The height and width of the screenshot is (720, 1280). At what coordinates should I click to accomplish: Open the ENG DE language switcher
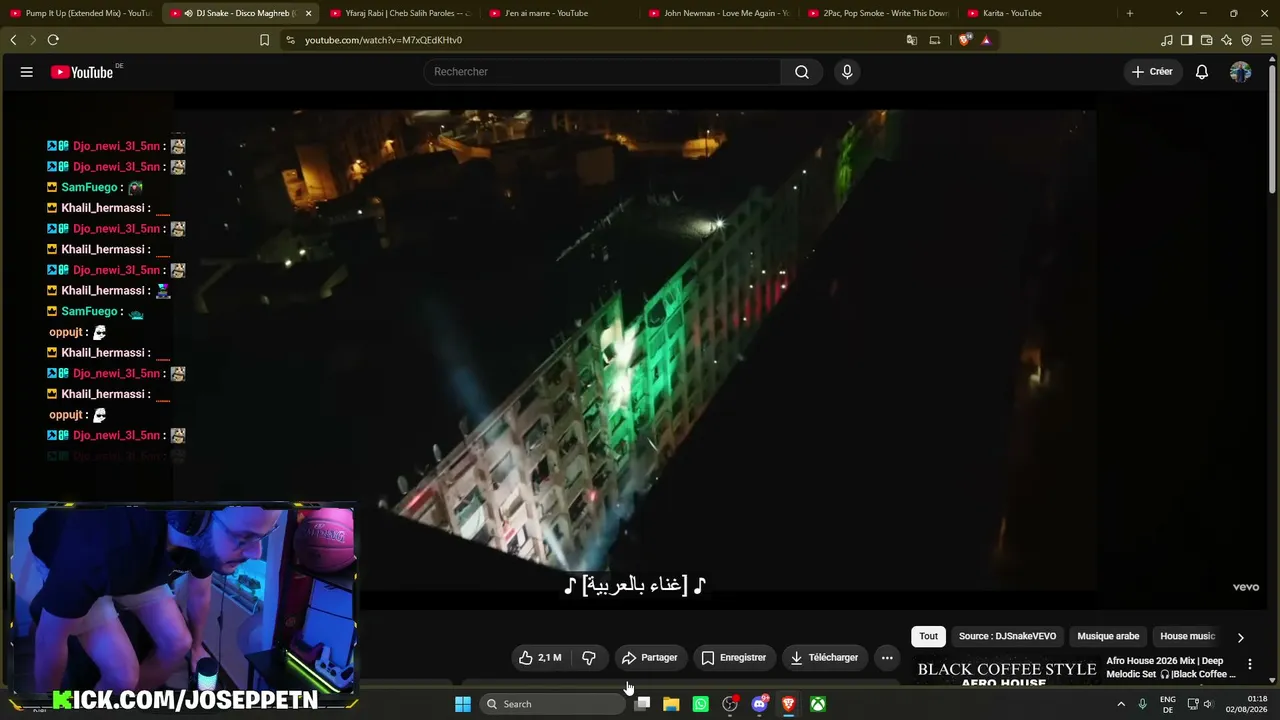(1168, 704)
